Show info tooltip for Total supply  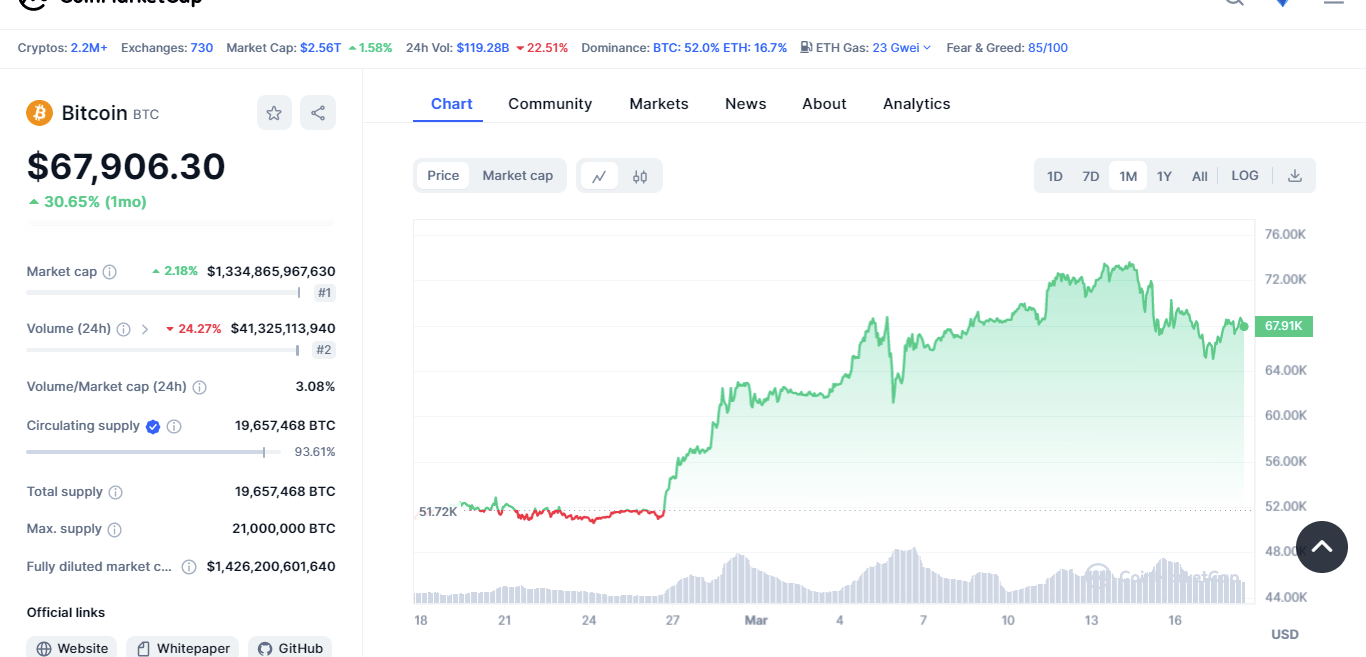point(115,492)
